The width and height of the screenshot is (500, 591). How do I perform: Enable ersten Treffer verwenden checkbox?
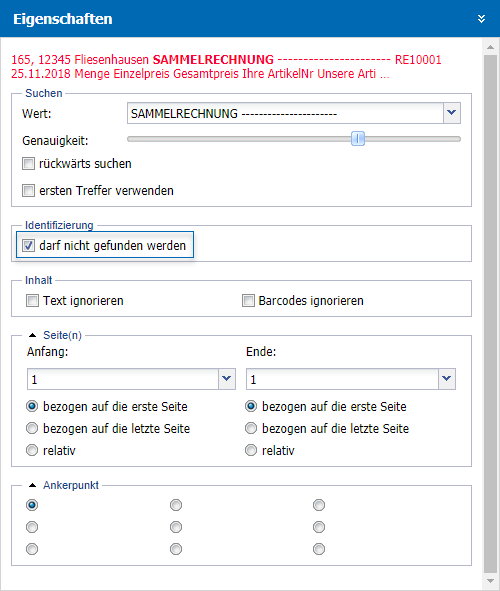coord(28,190)
